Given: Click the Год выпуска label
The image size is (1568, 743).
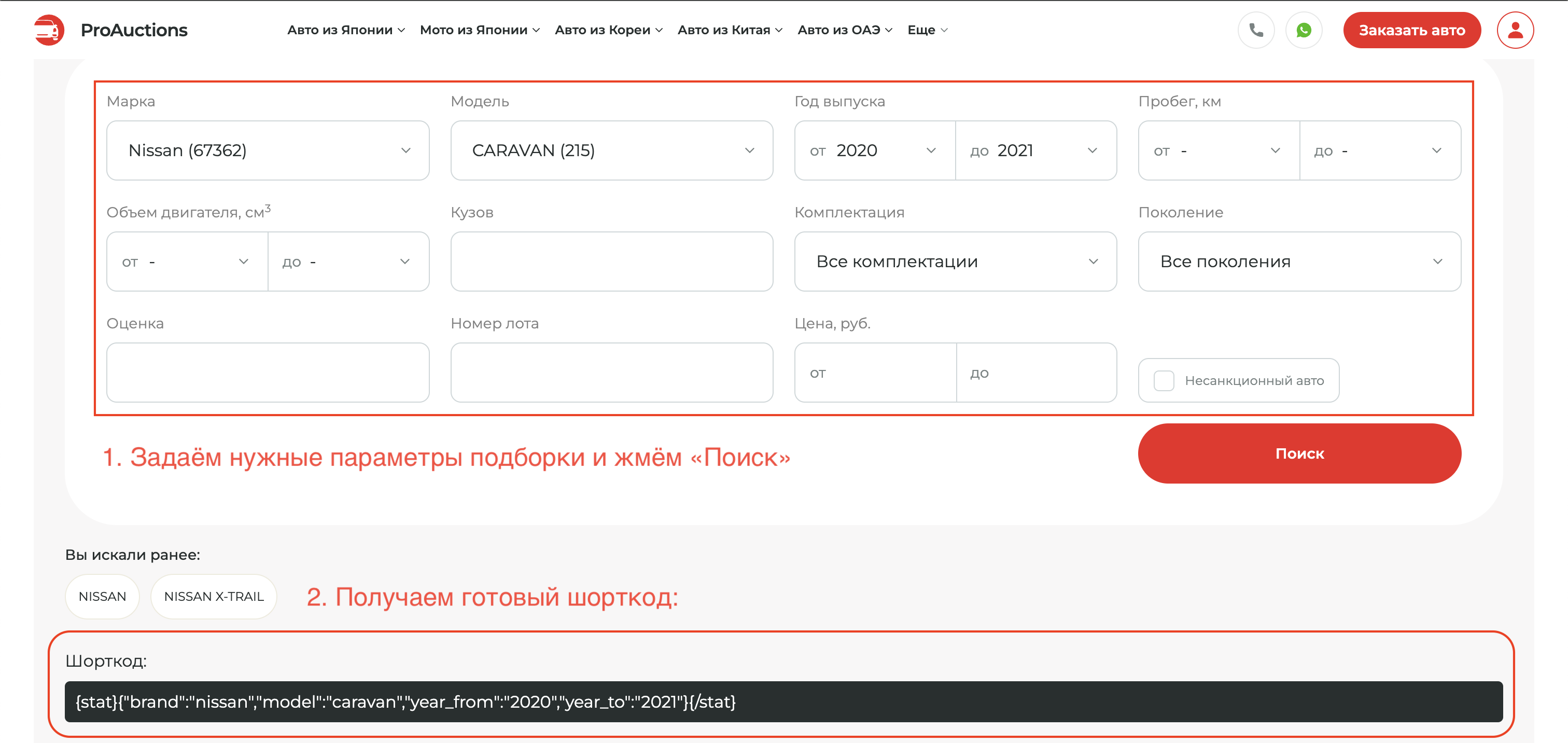Looking at the screenshot, I should [x=839, y=102].
